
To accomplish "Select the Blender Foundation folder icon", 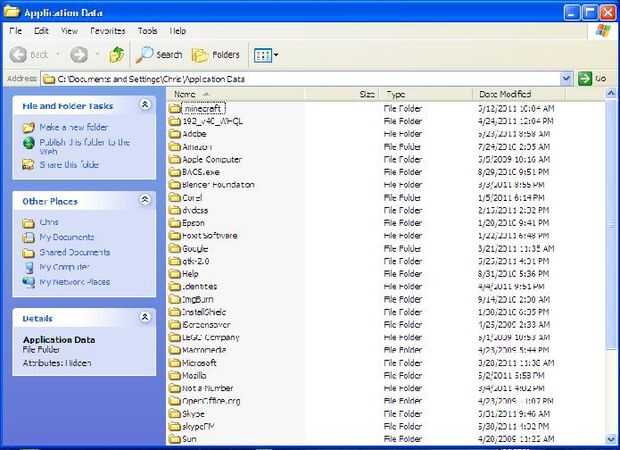I will (175, 185).
